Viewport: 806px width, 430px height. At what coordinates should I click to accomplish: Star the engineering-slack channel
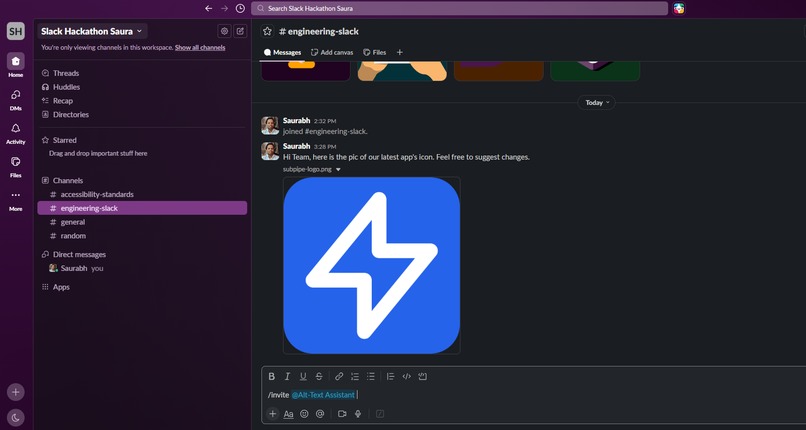point(267,31)
